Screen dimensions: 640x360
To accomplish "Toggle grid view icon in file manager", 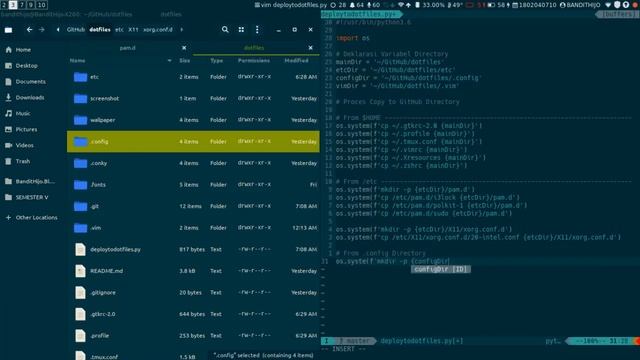I will (241, 30).
